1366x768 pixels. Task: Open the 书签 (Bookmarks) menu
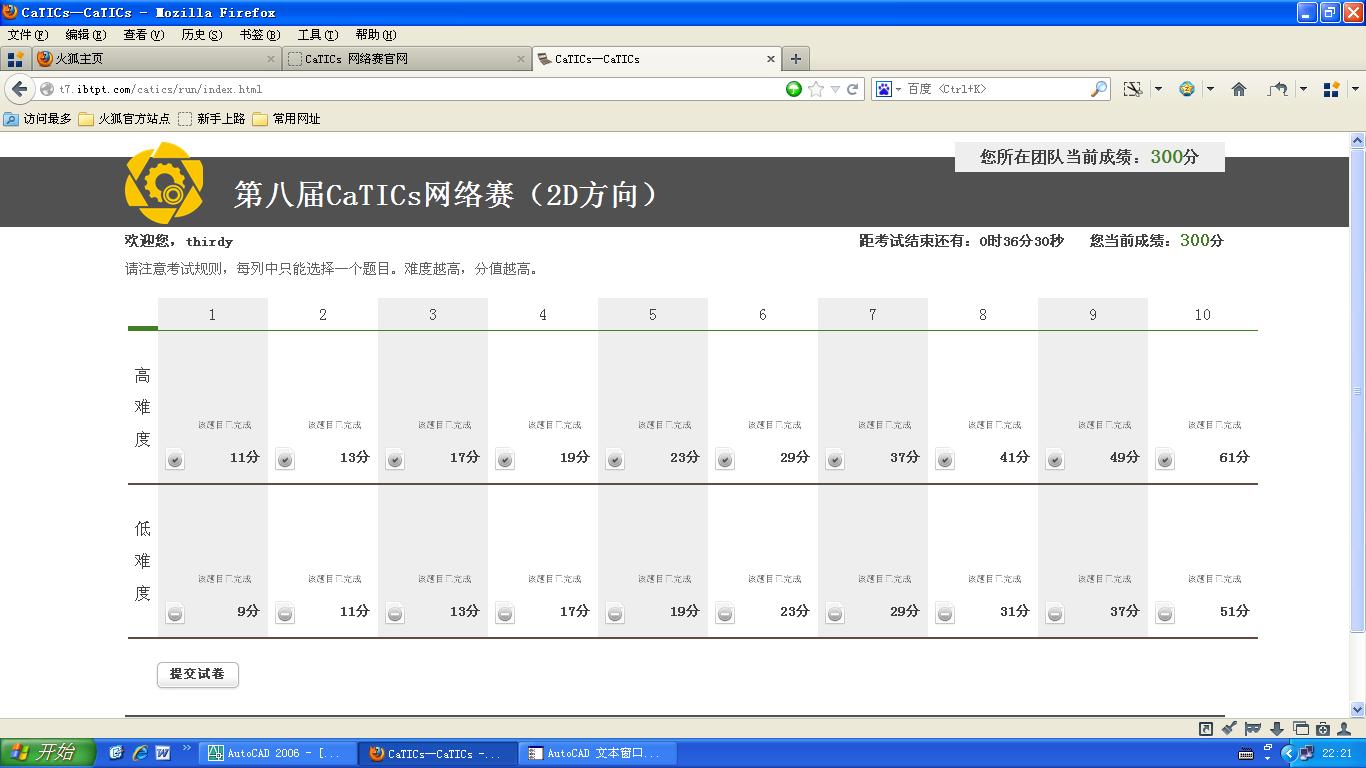tap(259, 35)
